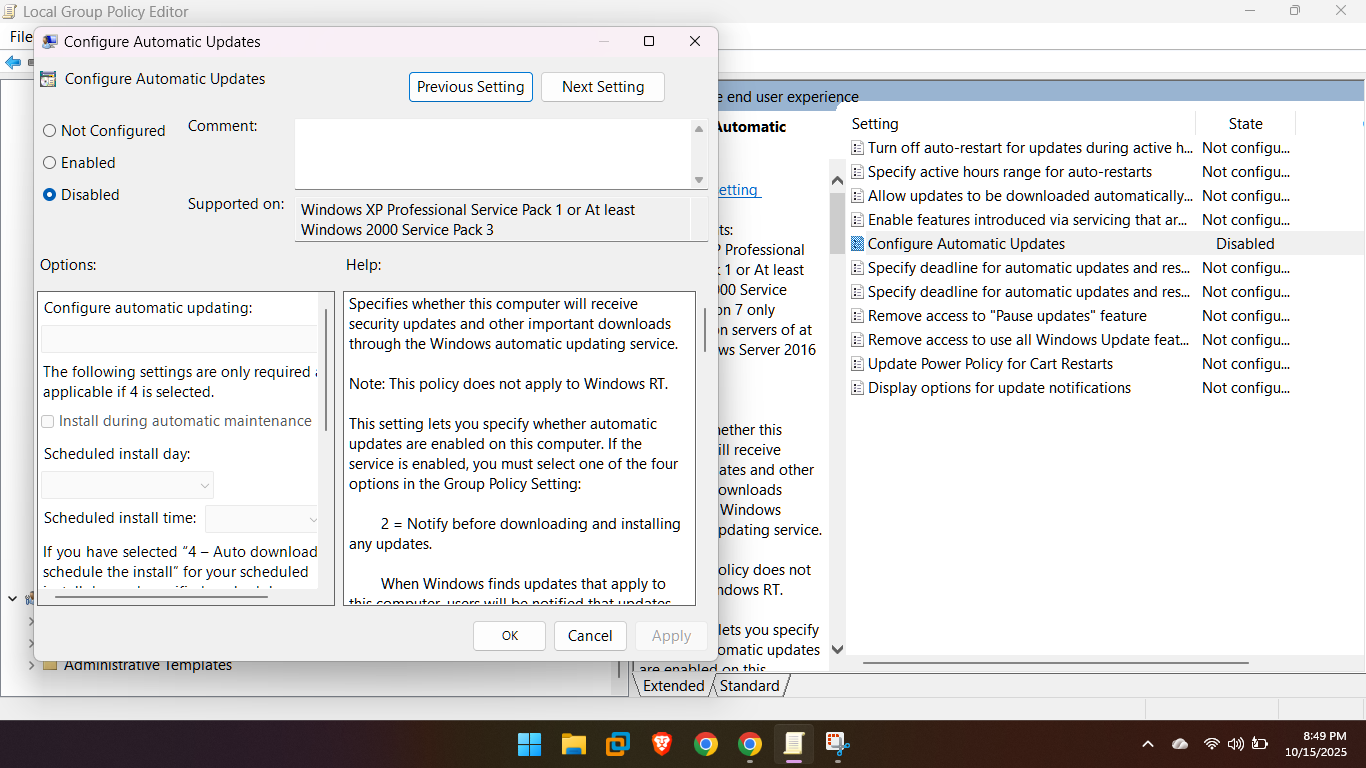Open File Explorer from the taskbar
The image size is (1366, 768).
pyautogui.click(x=573, y=744)
